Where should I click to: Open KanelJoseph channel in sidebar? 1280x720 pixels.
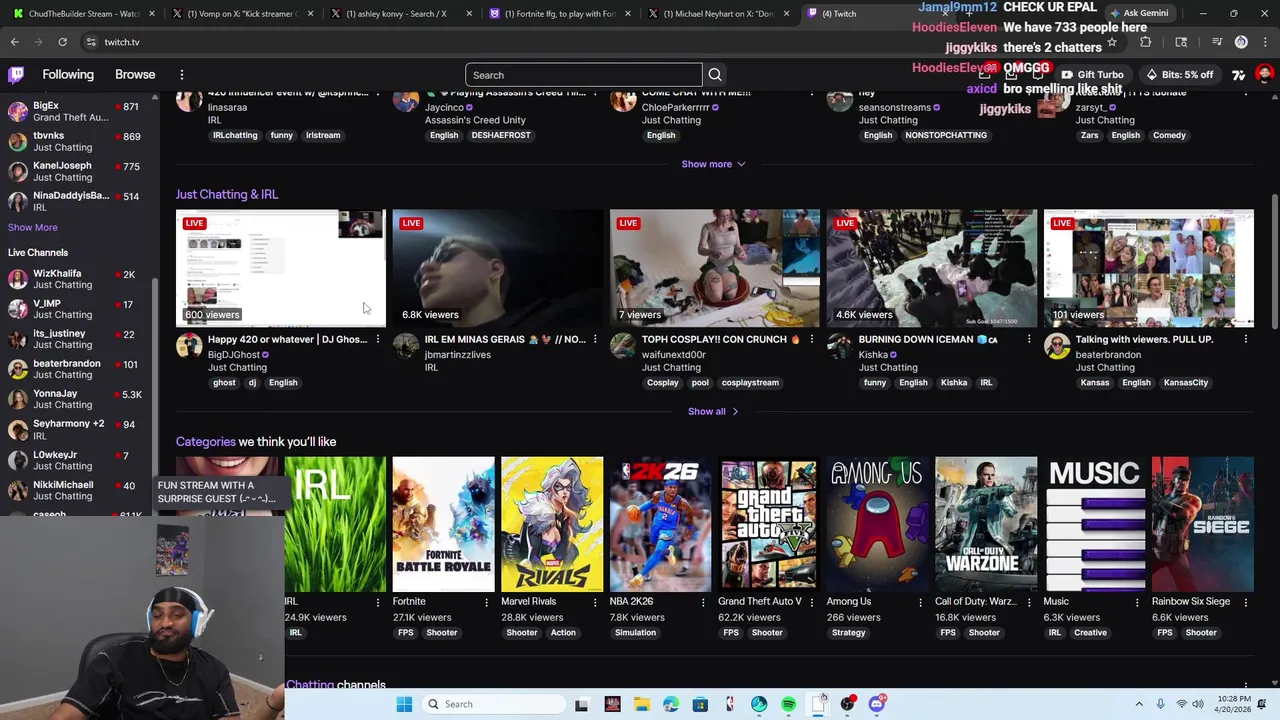(76, 171)
